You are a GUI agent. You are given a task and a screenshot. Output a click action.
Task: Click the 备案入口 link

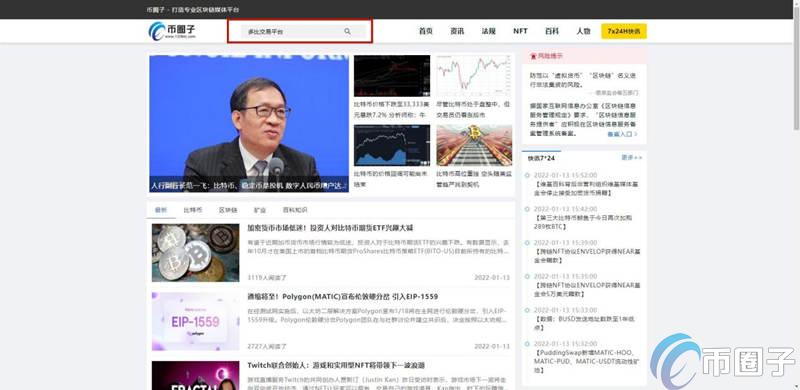coord(622,134)
